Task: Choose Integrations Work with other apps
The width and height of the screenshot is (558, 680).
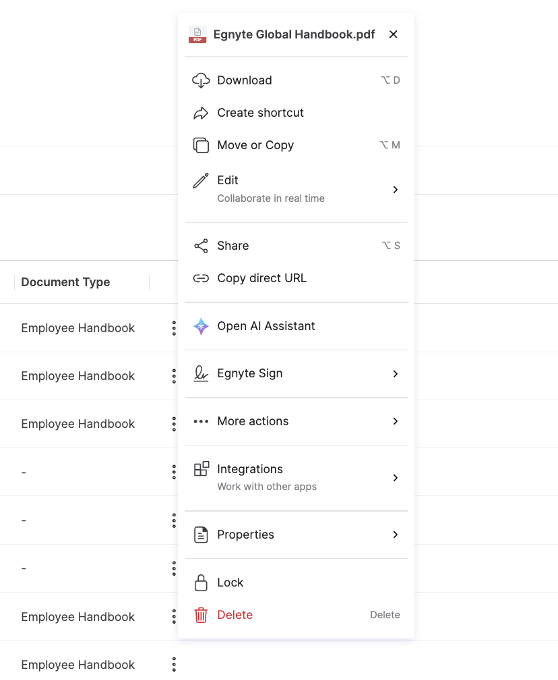Action: [296, 477]
